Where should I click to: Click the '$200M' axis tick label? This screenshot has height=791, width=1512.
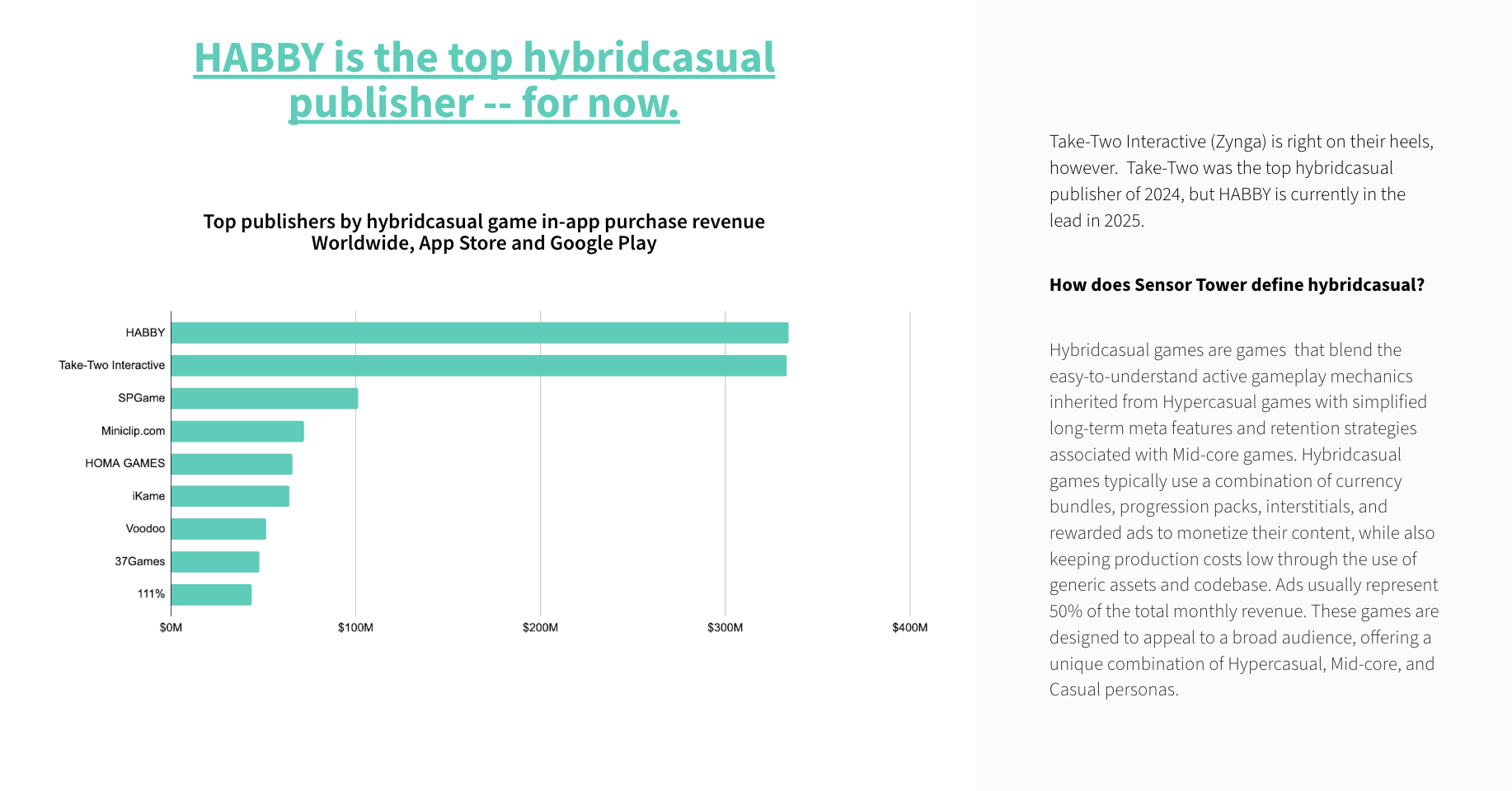pos(541,628)
